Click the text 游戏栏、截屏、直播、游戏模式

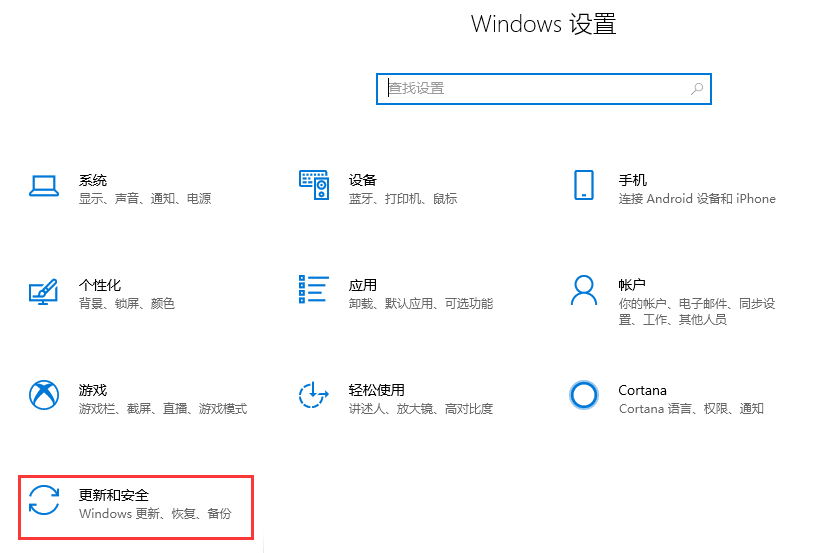(x=163, y=409)
